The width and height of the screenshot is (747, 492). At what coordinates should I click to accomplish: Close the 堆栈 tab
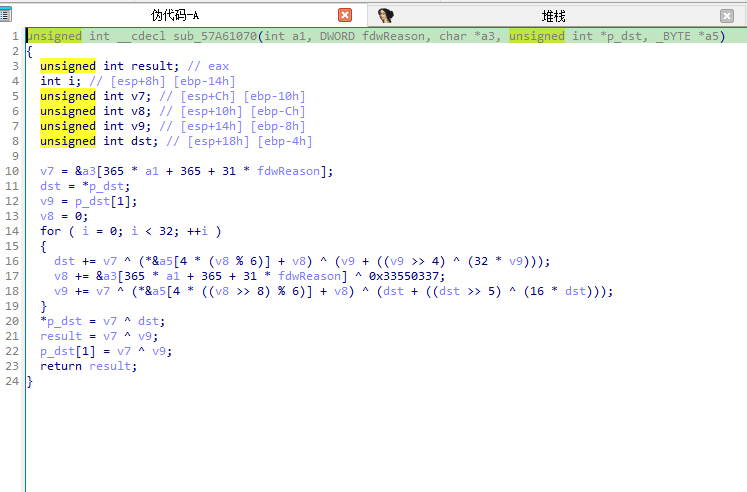click(x=727, y=15)
